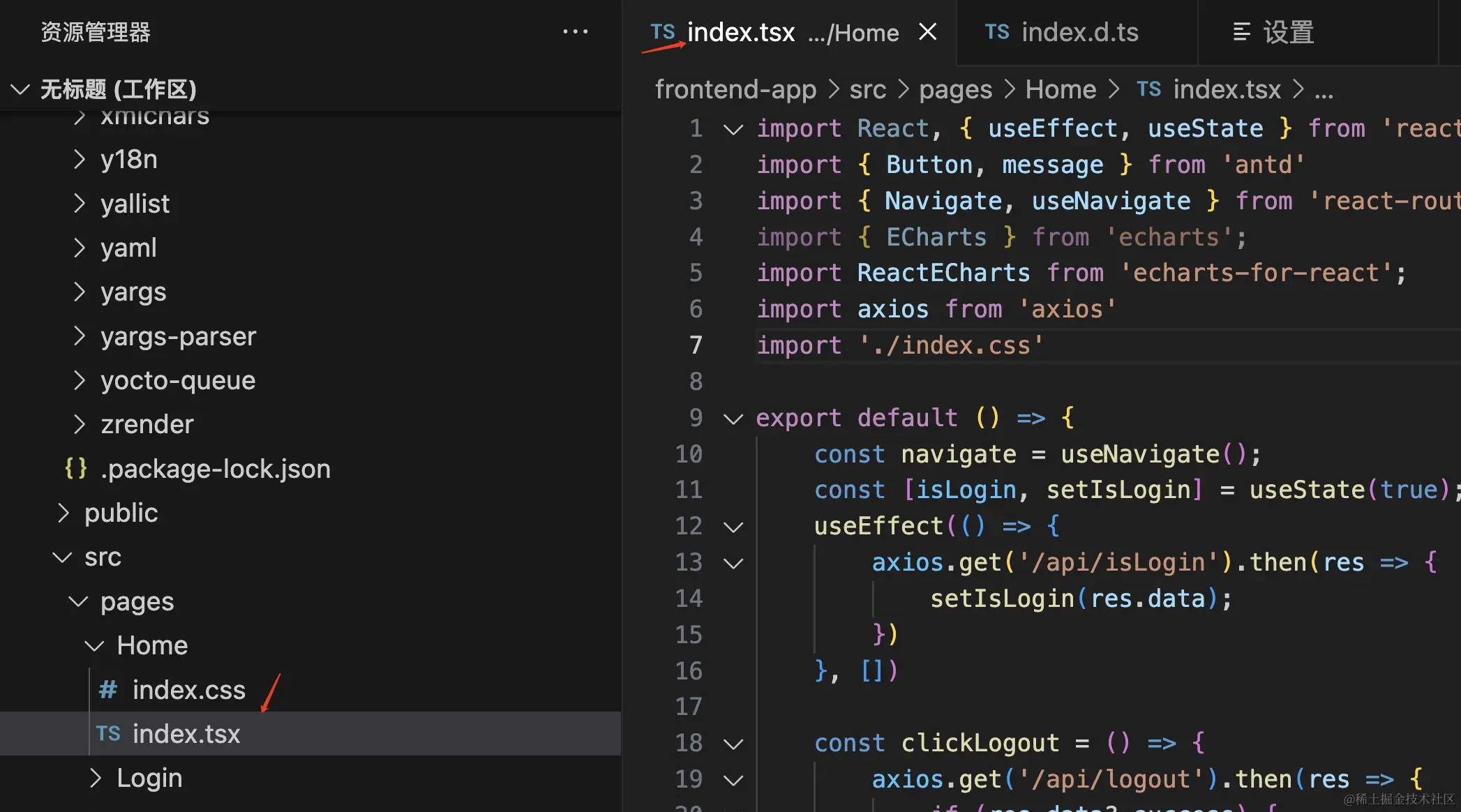Screen dimensions: 1461x812
Task: Switch to the 设置 tab
Action: click(x=1288, y=32)
